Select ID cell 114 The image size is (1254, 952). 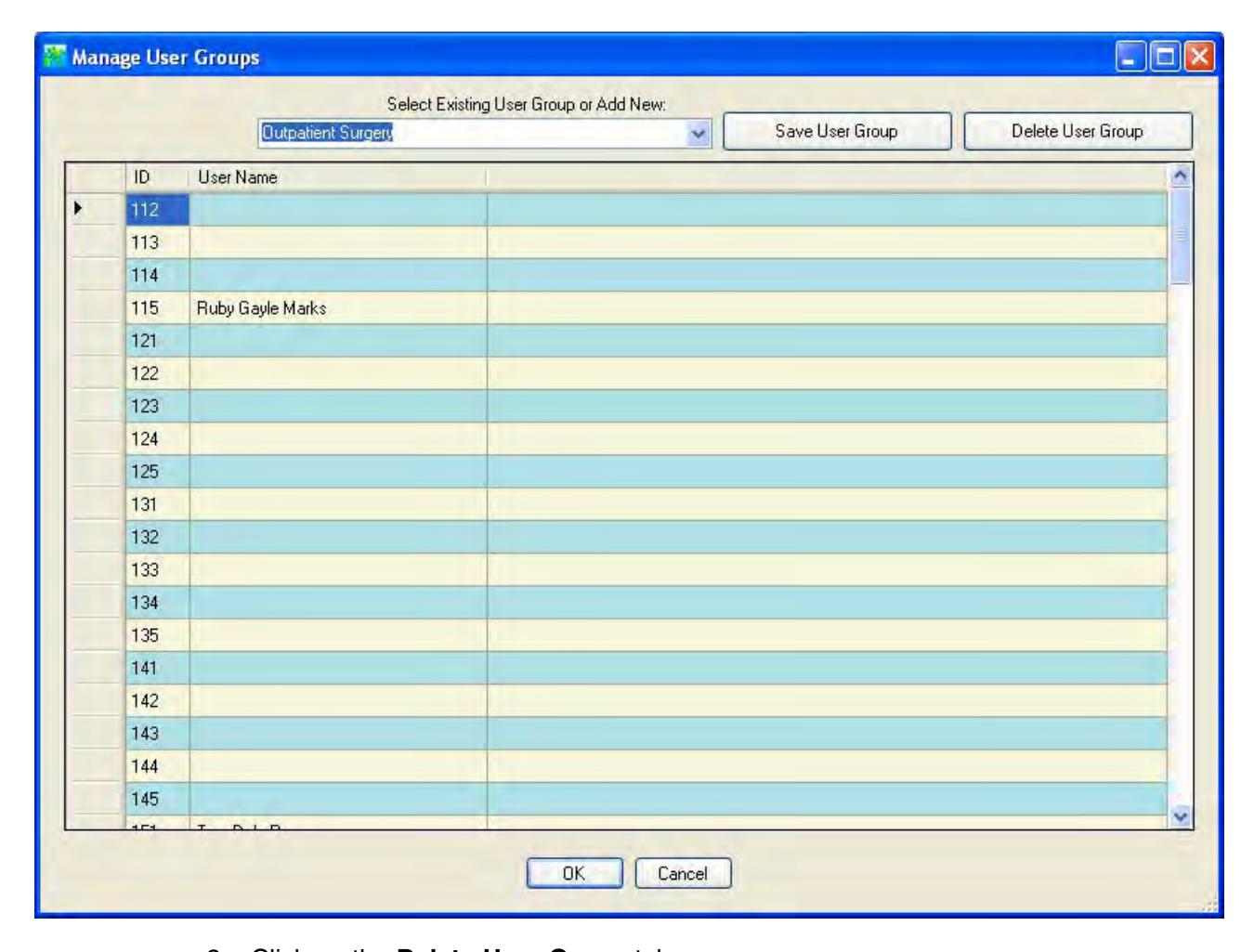[157, 275]
